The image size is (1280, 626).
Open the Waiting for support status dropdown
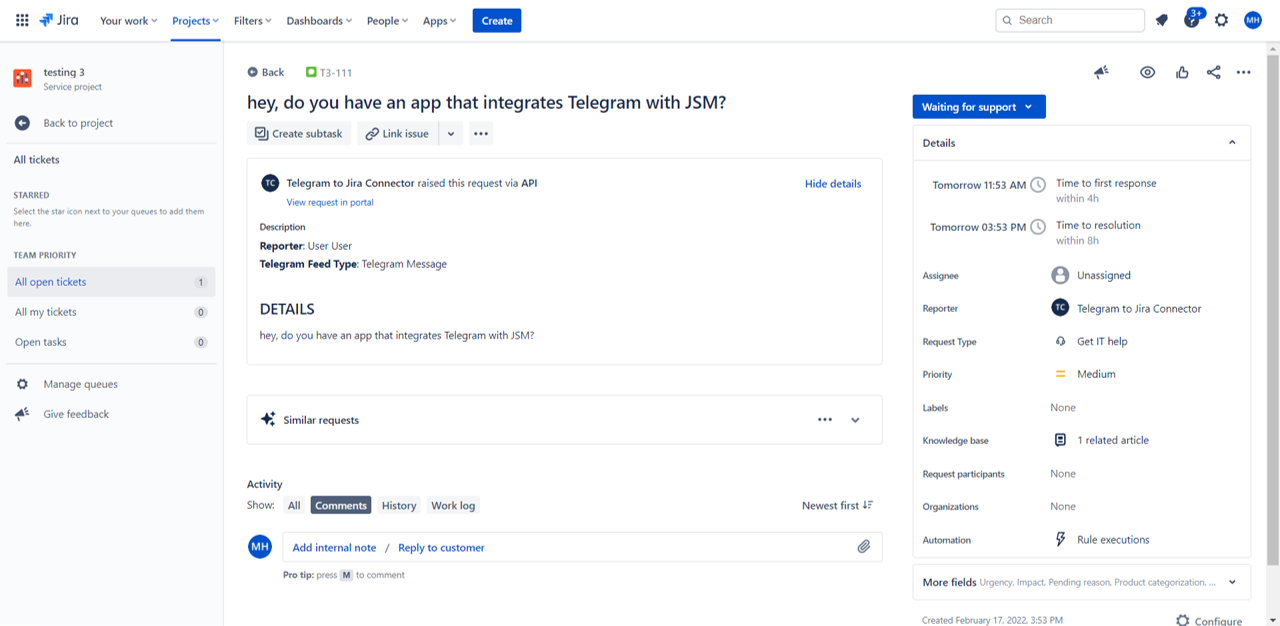pyautogui.click(x=979, y=107)
